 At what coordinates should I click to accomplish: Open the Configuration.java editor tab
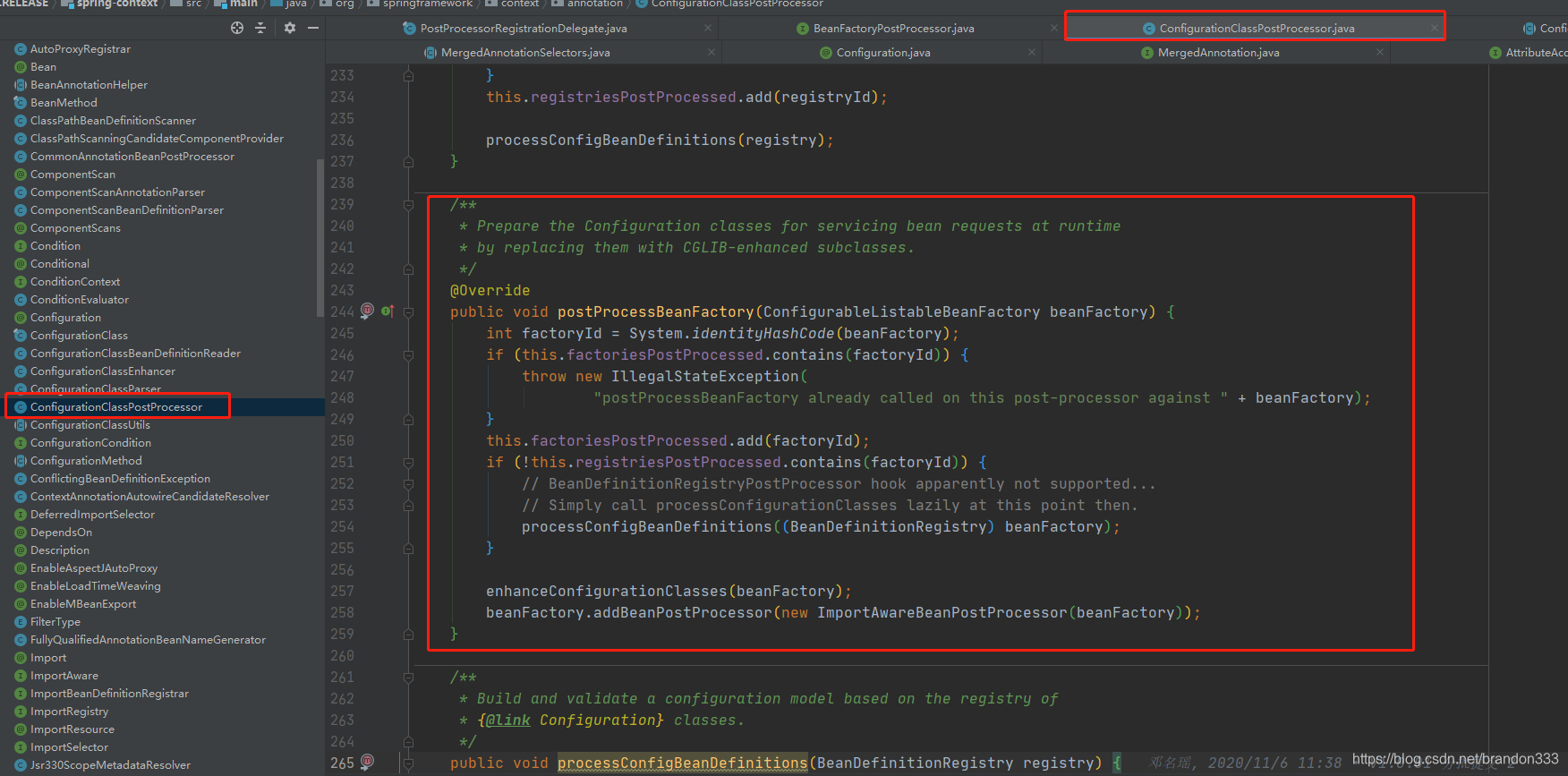(883, 53)
